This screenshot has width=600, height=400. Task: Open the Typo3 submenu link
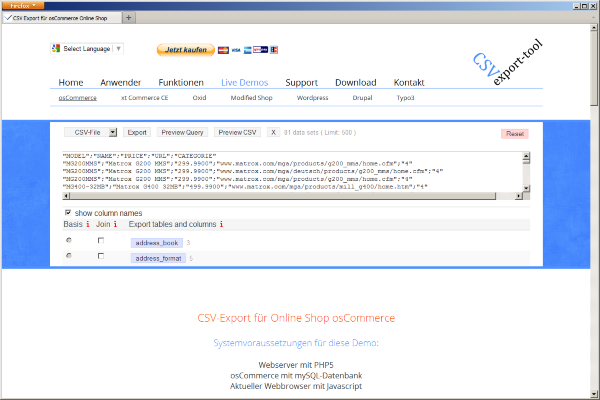coord(405,98)
